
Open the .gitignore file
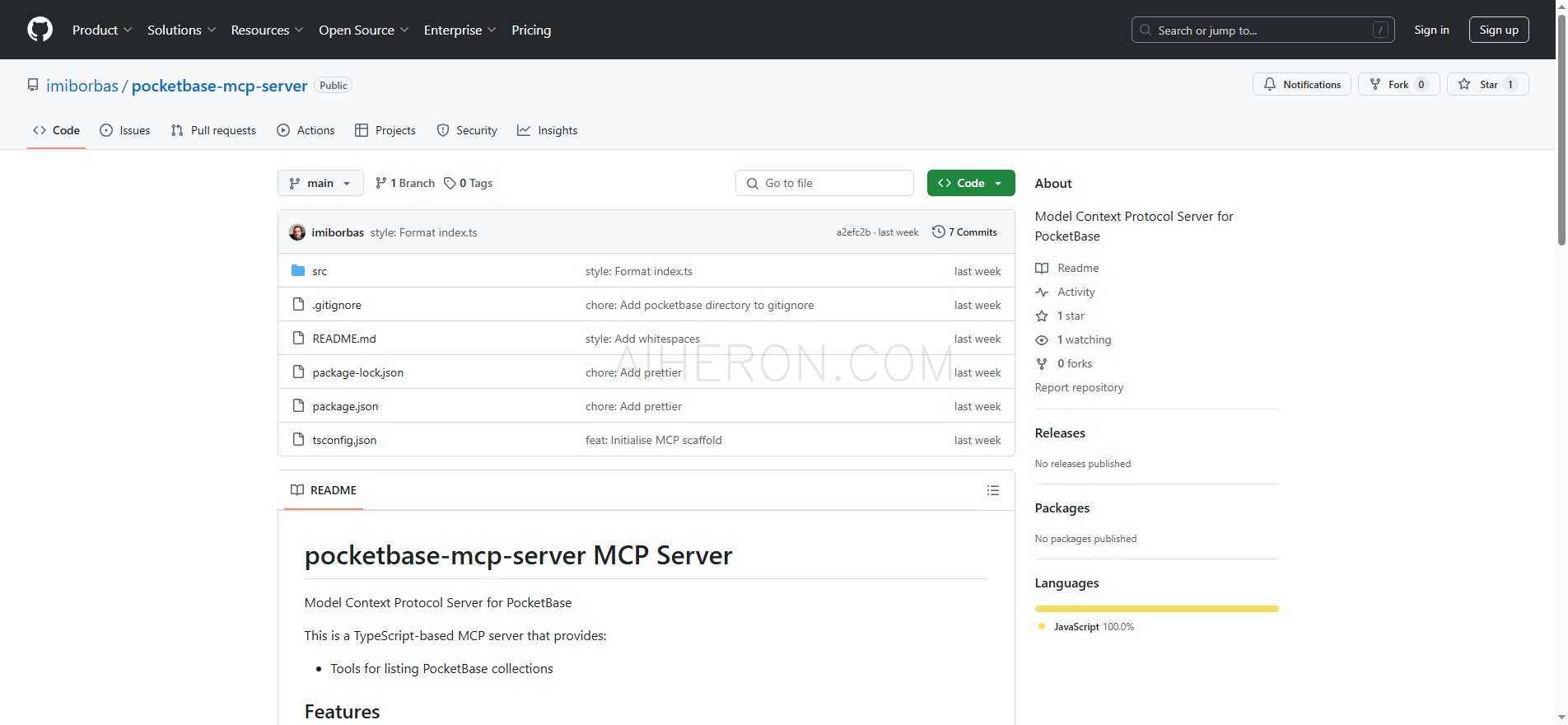click(336, 305)
